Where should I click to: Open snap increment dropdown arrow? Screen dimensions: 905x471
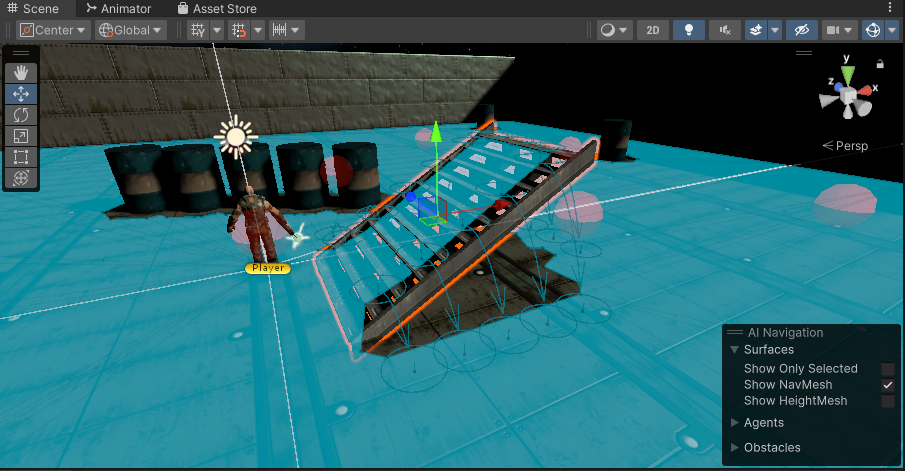tap(296, 30)
